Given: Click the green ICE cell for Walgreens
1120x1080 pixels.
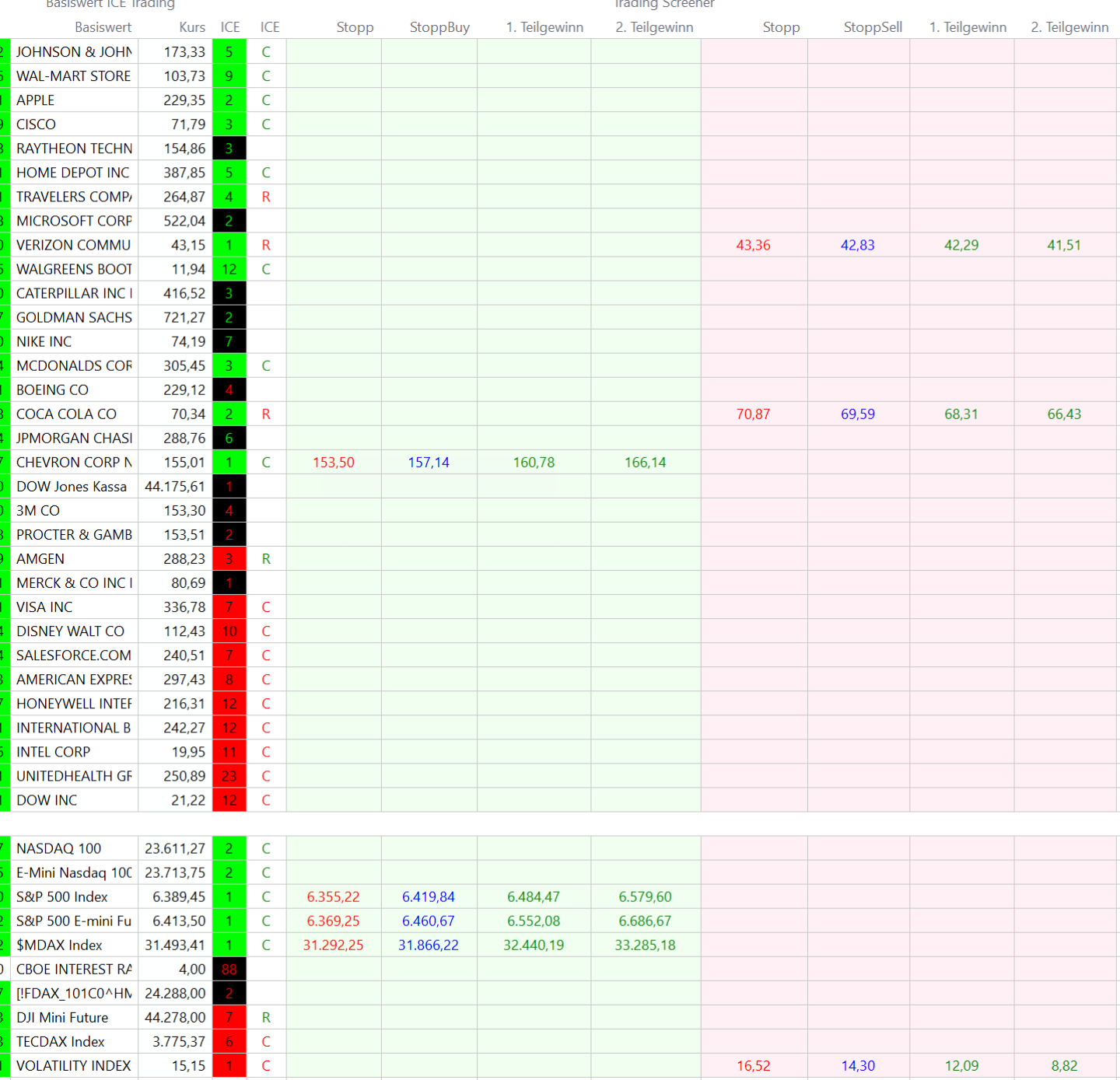Looking at the screenshot, I should pyautogui.click(x=229, y=269).
